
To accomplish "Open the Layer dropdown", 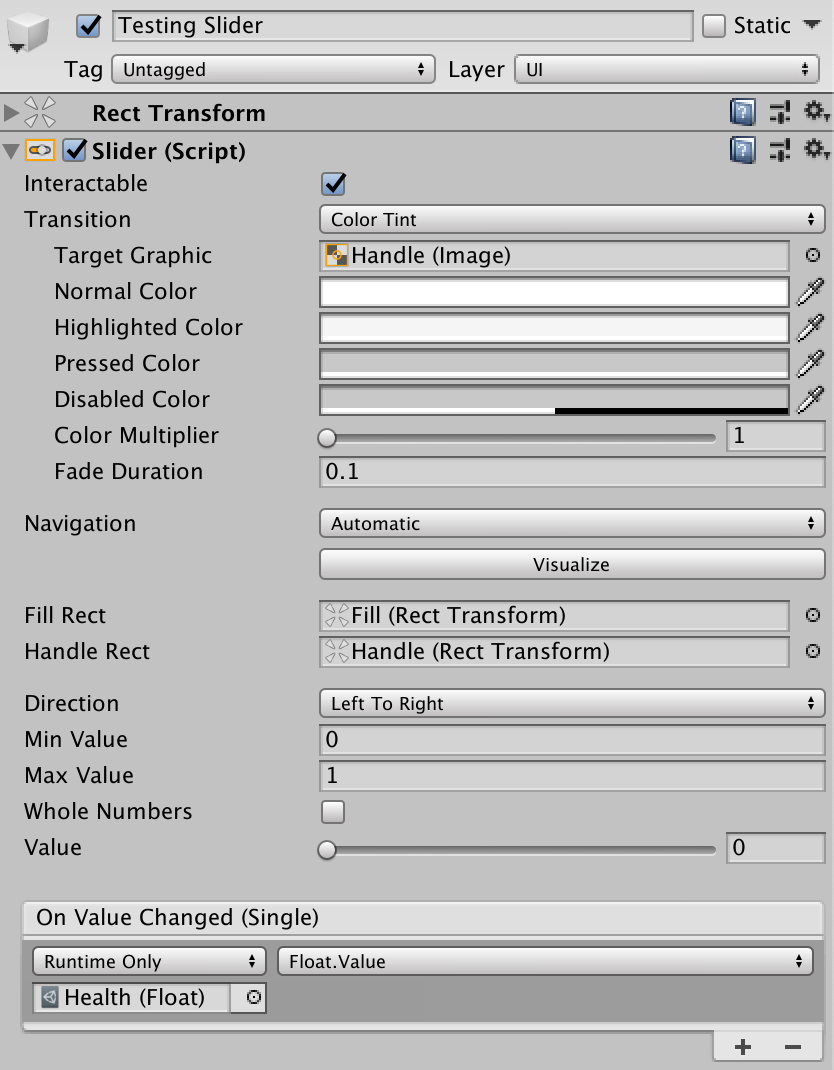I will (667, 70).
